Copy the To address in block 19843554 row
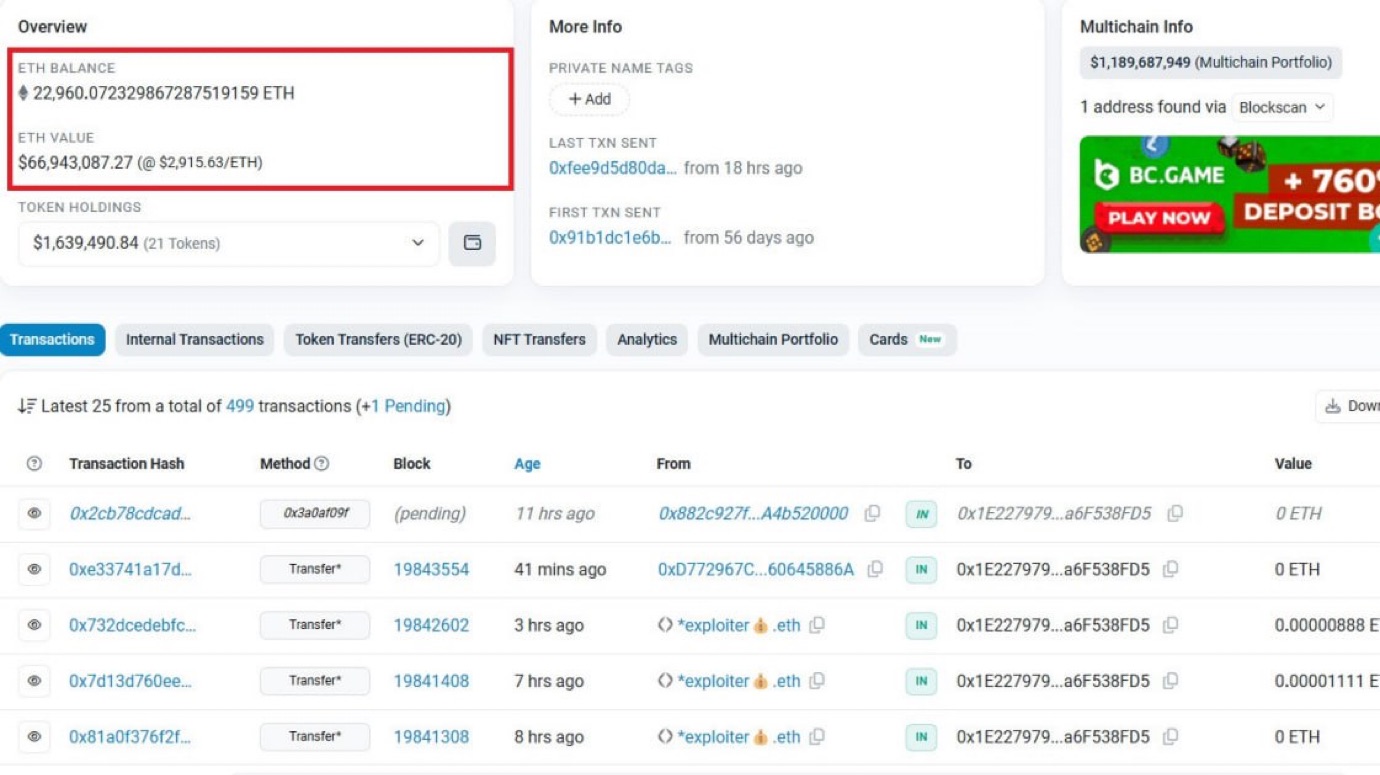The image size is (1380, 775). point(1171,570)
